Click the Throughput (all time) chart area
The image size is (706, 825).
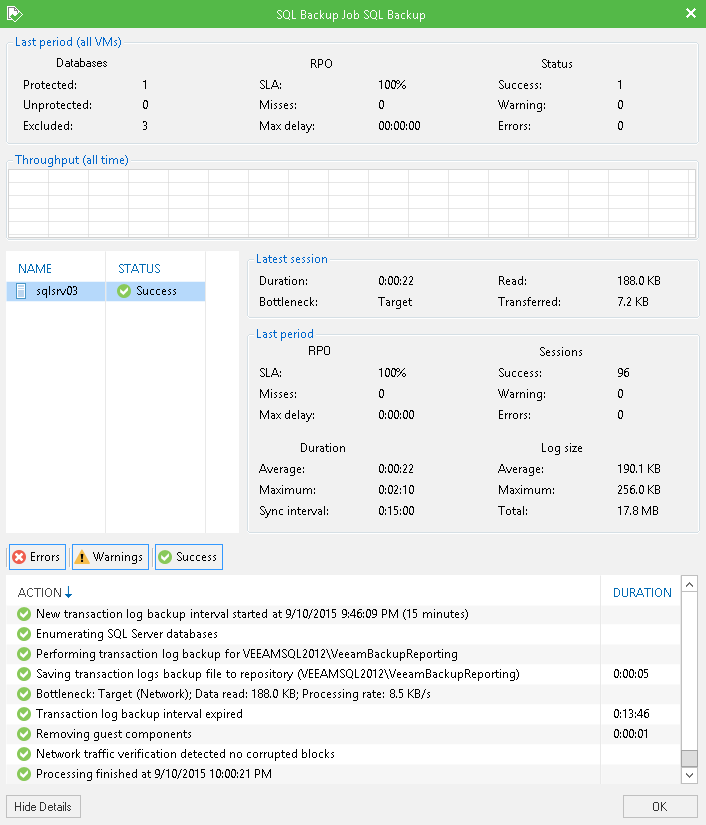(x=352, y=203)
